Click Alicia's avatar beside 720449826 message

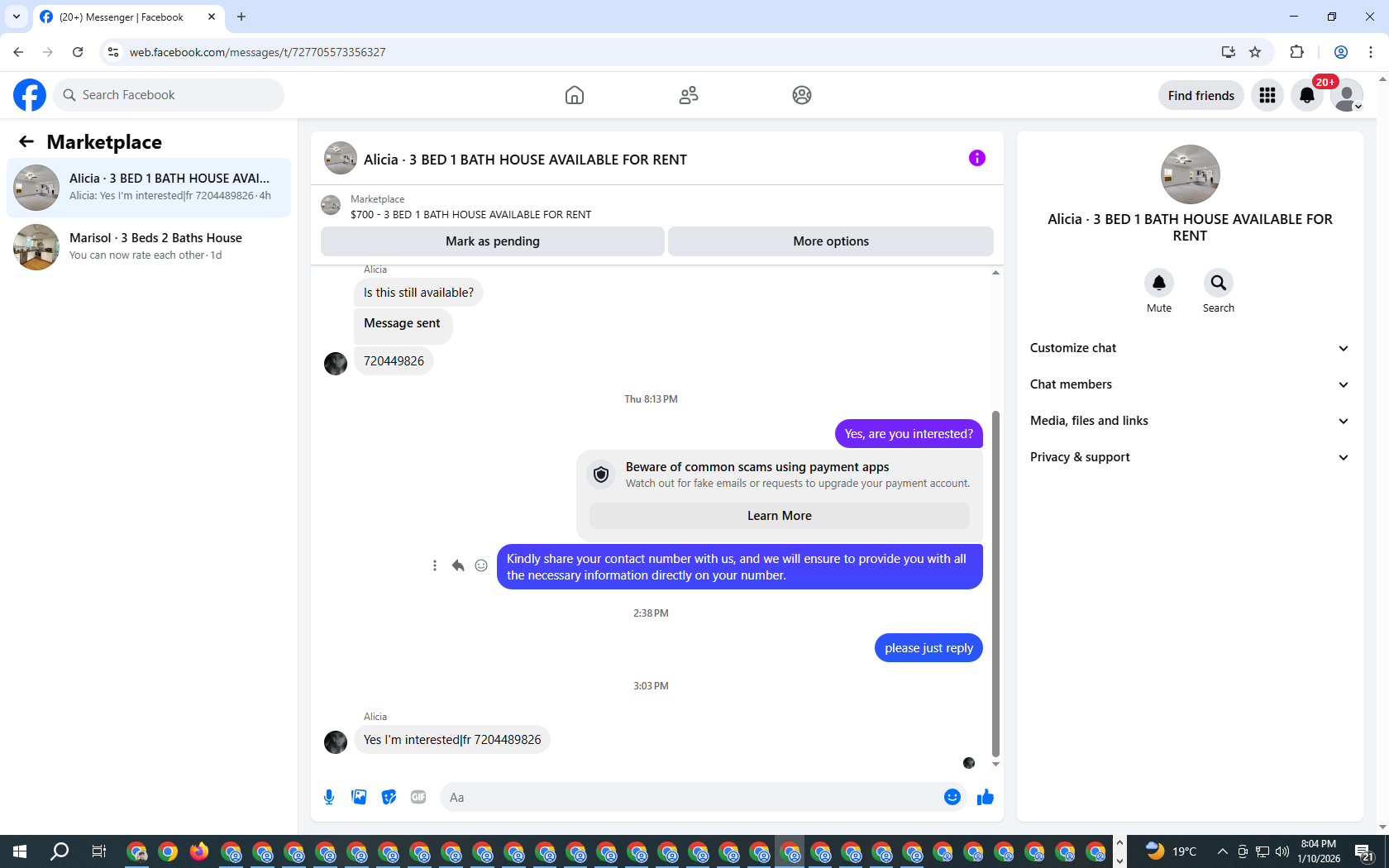(336, 364)
